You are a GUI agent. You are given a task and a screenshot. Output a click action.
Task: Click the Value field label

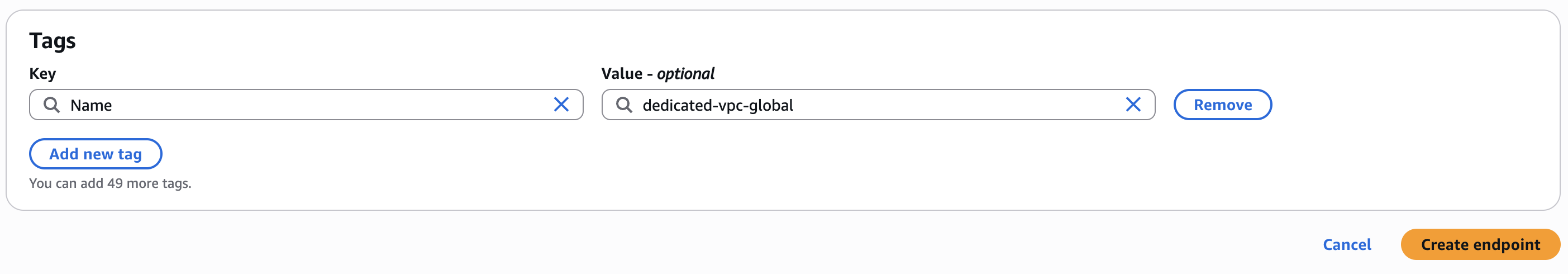pyautogui.click(x=622, y=74)
